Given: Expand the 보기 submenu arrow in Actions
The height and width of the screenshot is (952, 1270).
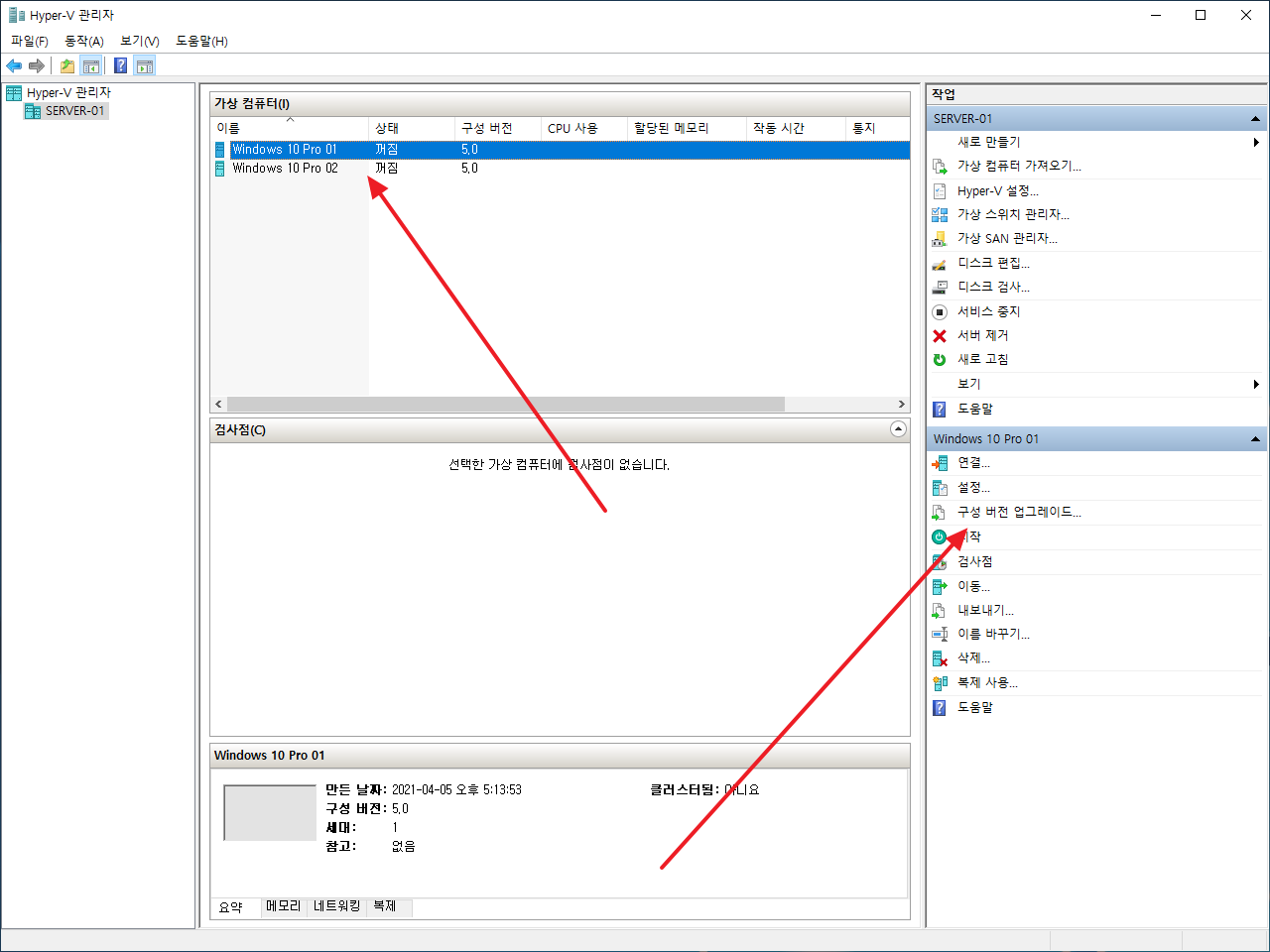Looking at the screenshot, I should pos(1256,384).
